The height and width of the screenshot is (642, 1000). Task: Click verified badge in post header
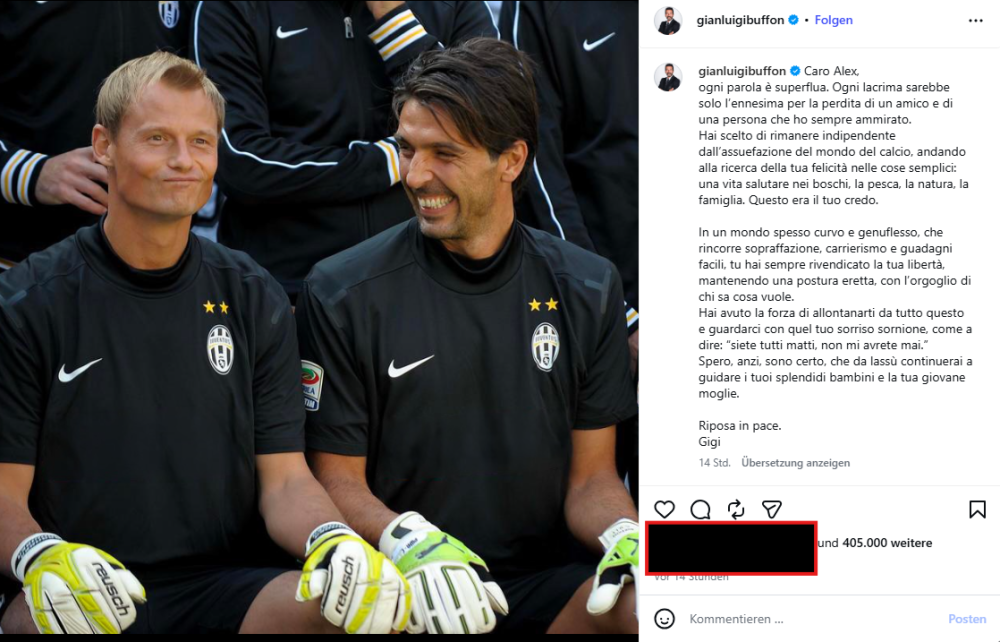pos(793,20)
